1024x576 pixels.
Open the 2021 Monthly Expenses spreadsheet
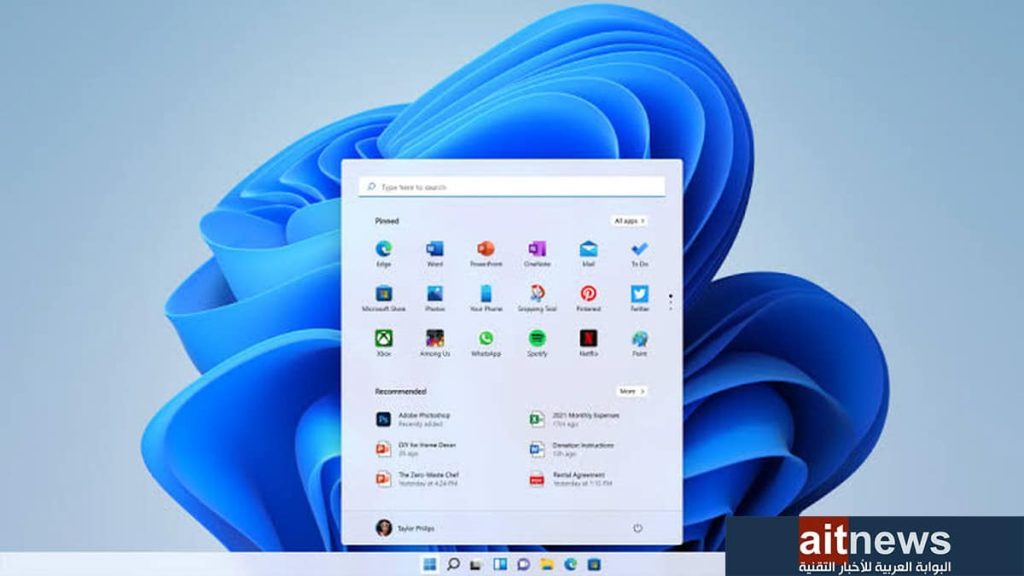click(574, 419)
